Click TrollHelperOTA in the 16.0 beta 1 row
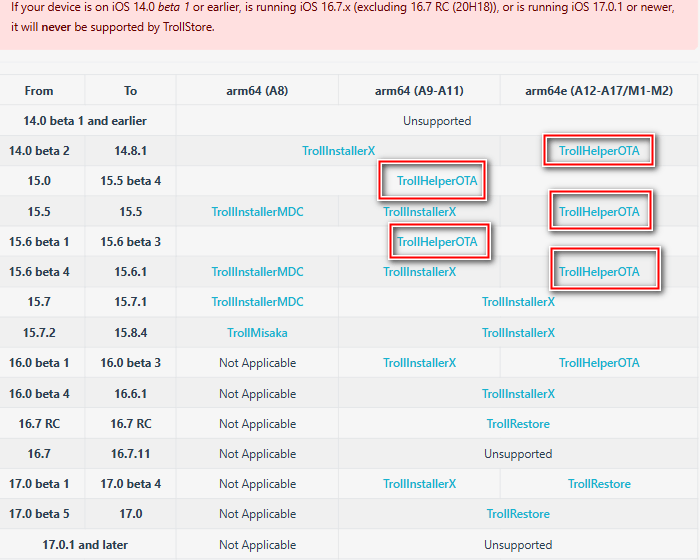This screenshot has height=560, width=700. click(598, 363)
